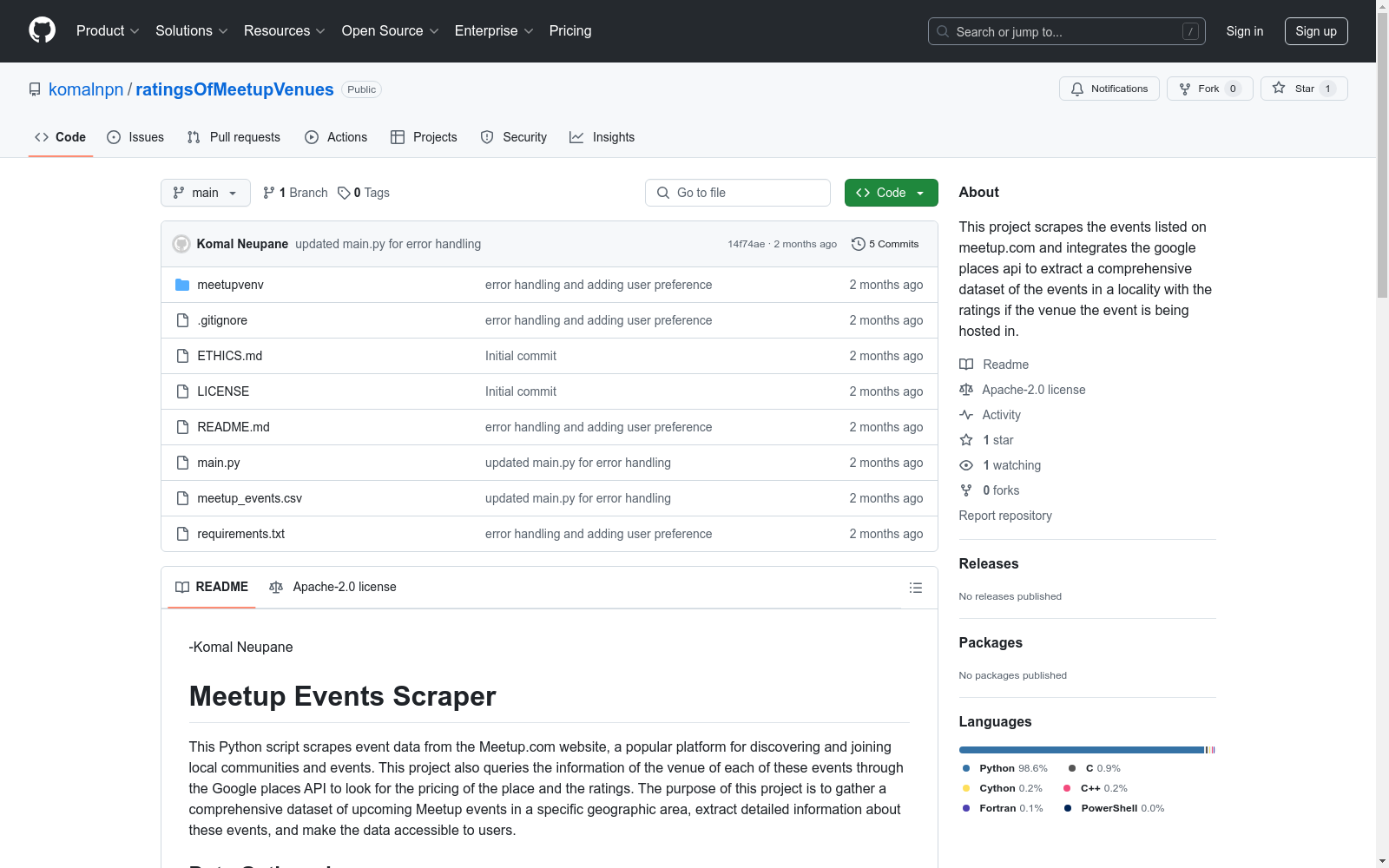The height and width of the screenshot is (868, 1389).
Task: Click the .gitignore file icon
Action: click(182, 320)
